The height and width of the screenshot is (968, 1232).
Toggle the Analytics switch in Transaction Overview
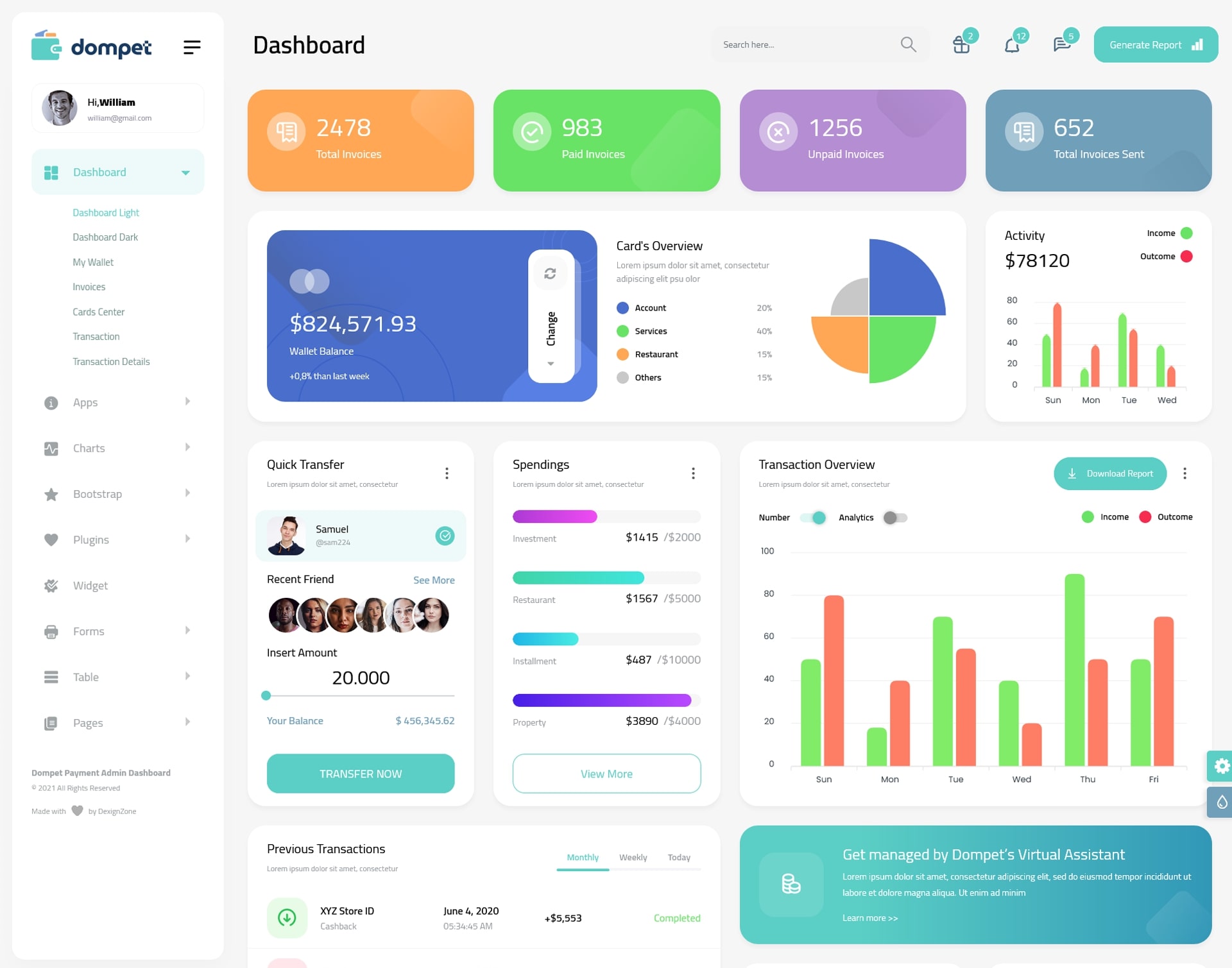(895, 516)
